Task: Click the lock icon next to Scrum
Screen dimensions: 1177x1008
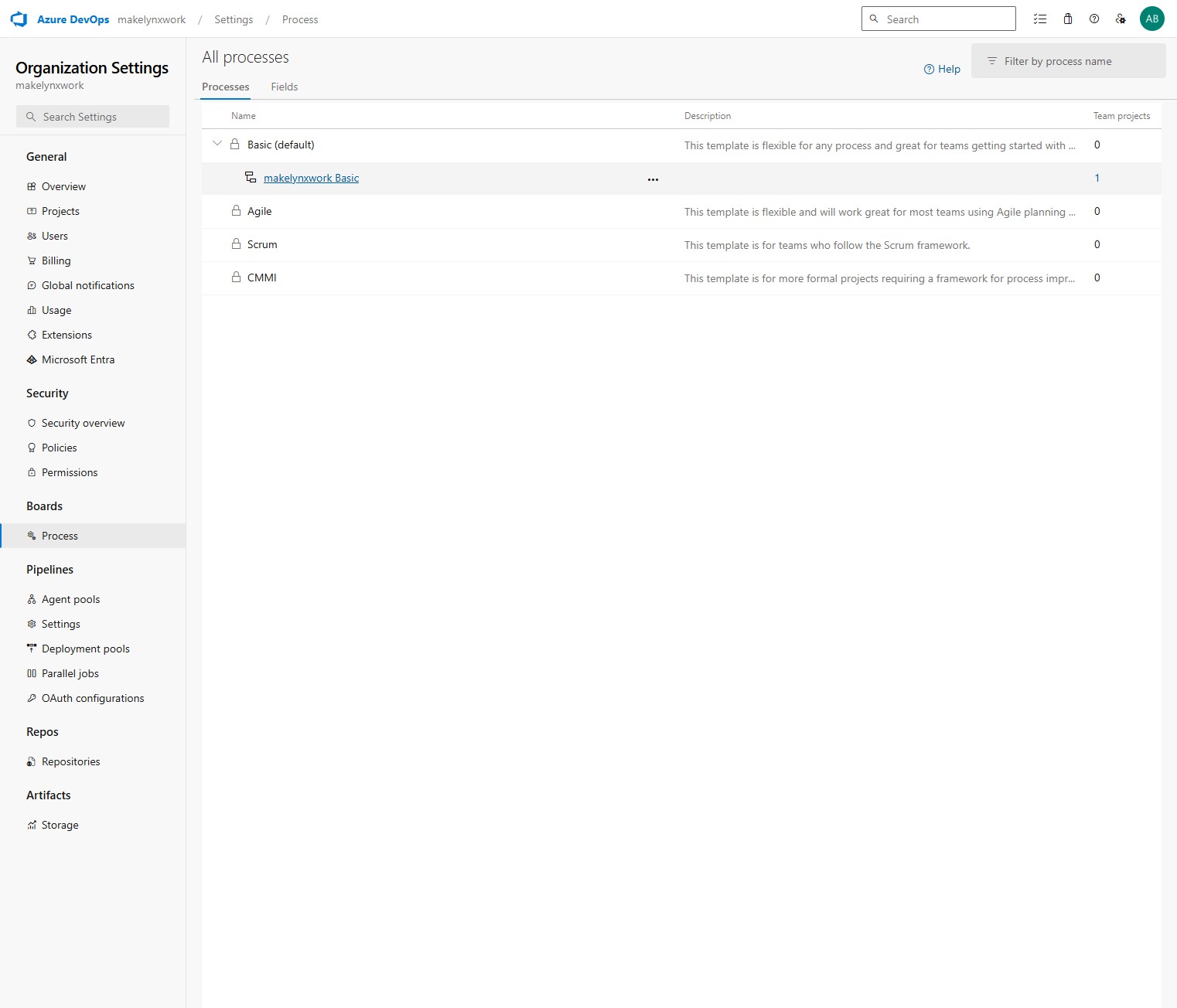Action: [x=237, y=244]
